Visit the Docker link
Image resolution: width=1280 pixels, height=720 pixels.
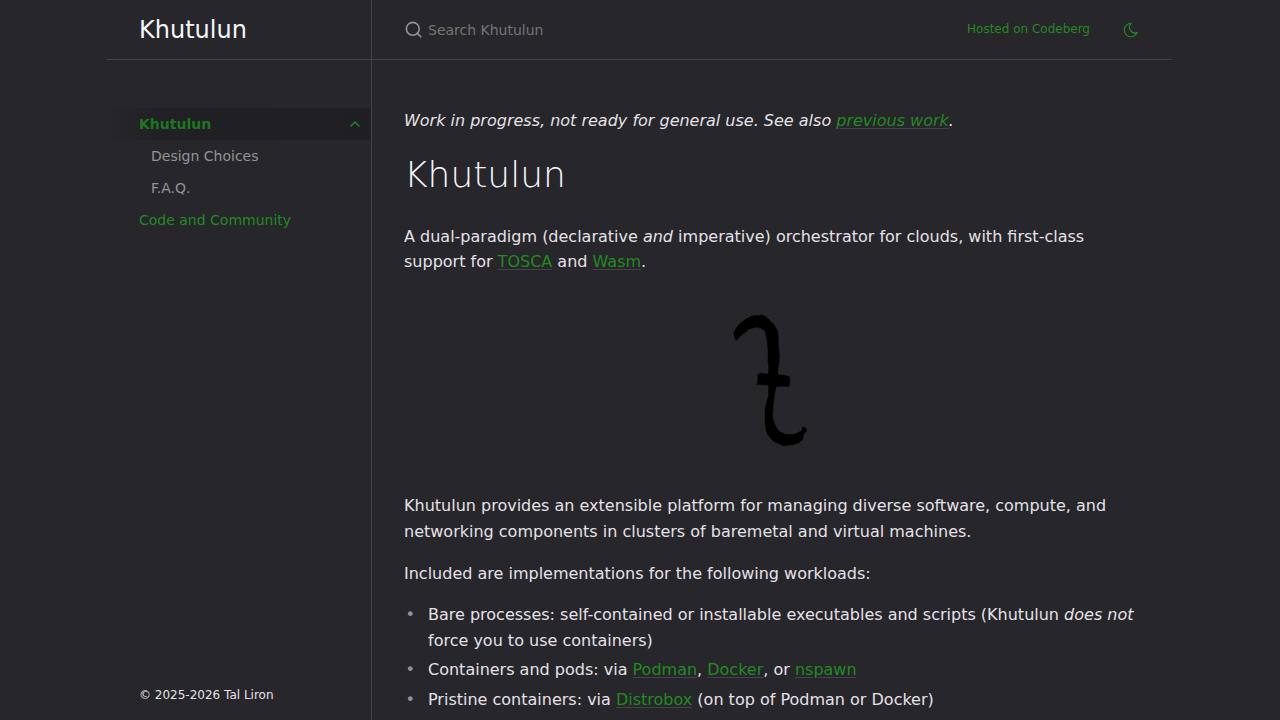pos(735,669)
